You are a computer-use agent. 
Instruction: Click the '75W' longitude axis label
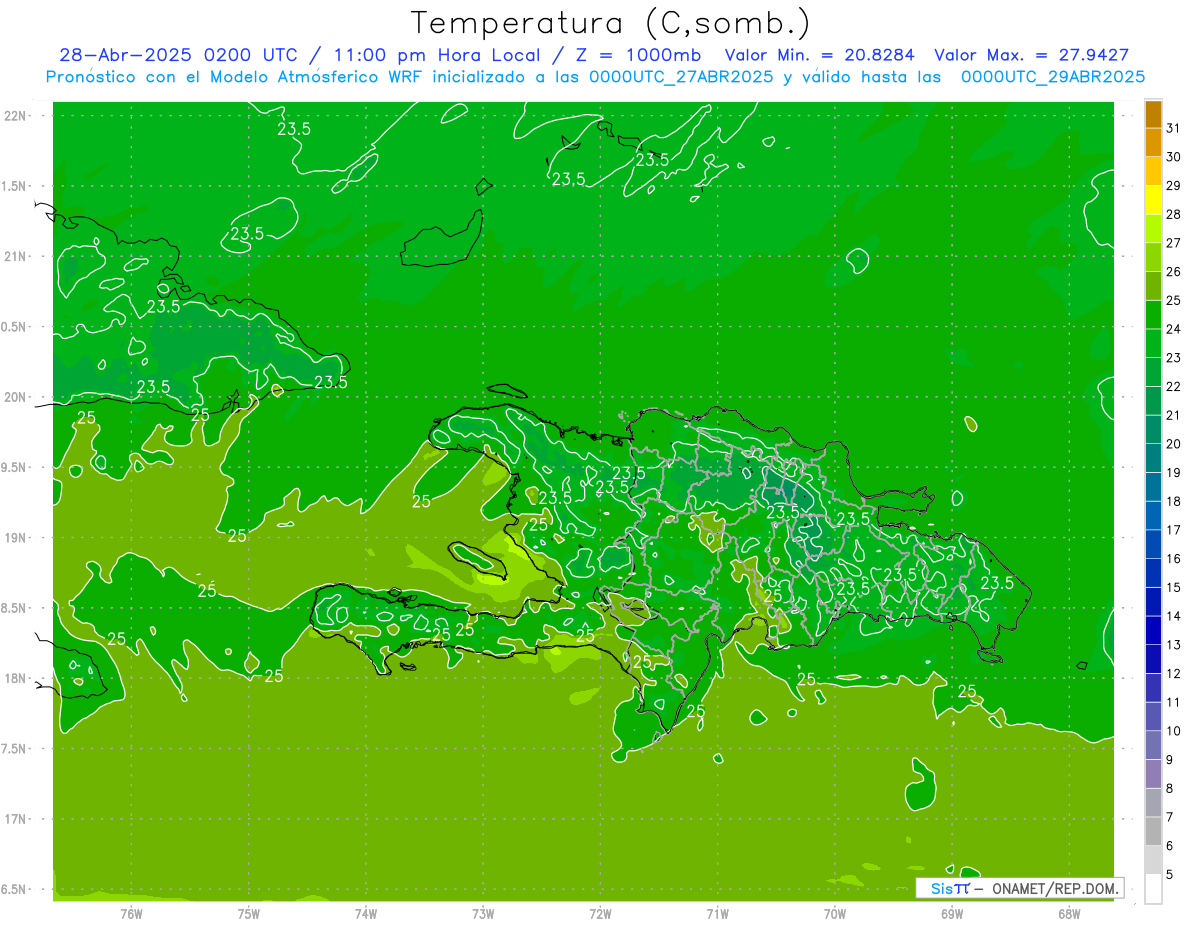click(x=249, y=914)
